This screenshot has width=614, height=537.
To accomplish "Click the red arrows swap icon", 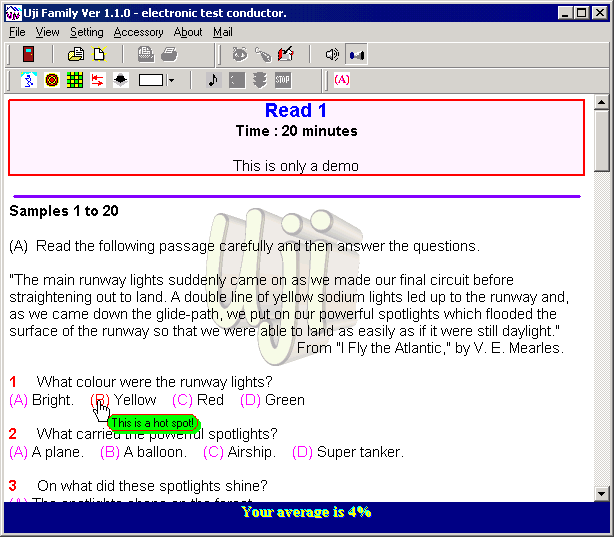I will pyautogui.click(x=98, y=80).
